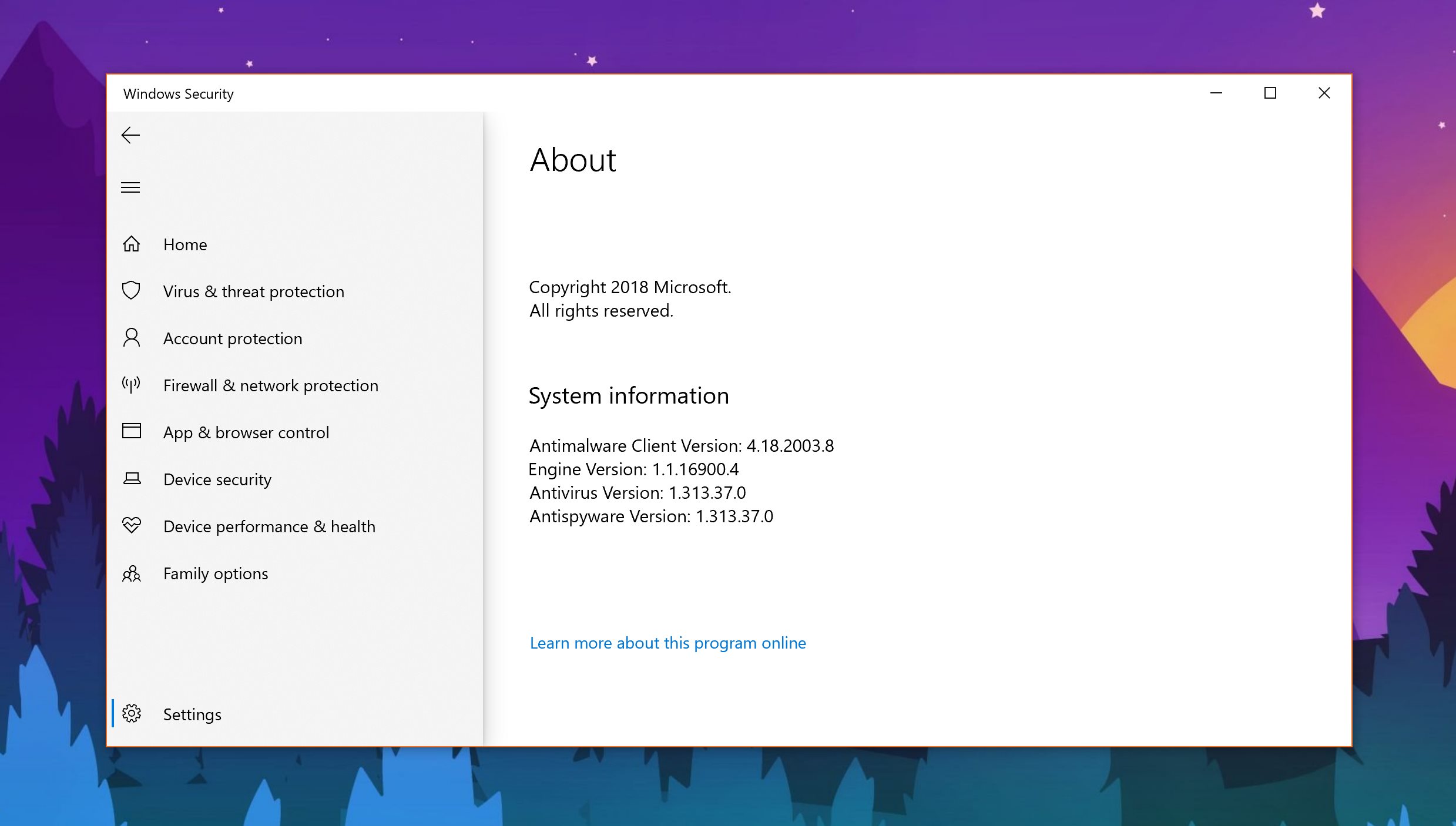This screenshot has height=826, width=1456.
Task: Click the Antivirus Version 1.313.37.0 line
Action: pos(638,493)
